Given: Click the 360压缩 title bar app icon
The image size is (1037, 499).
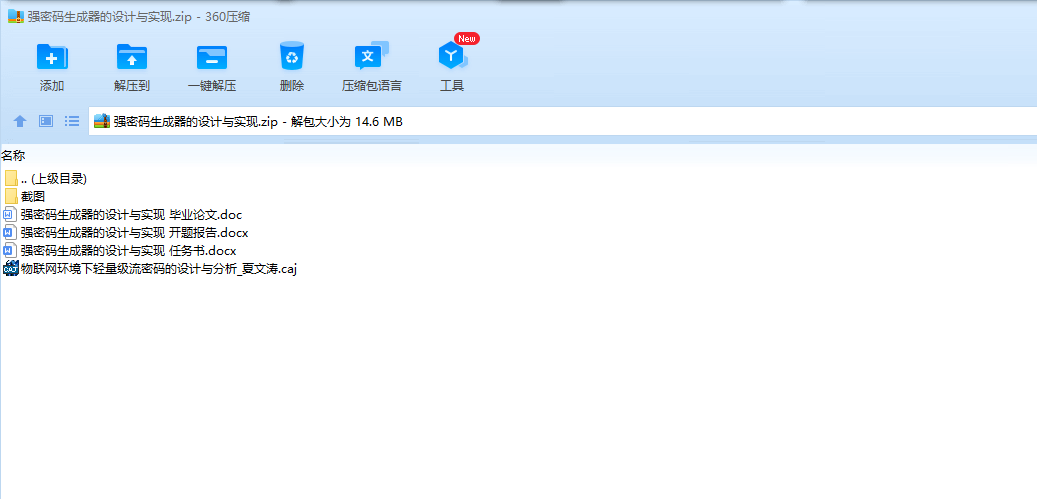Looking at the screenshot, I should [x=16, y=17].
